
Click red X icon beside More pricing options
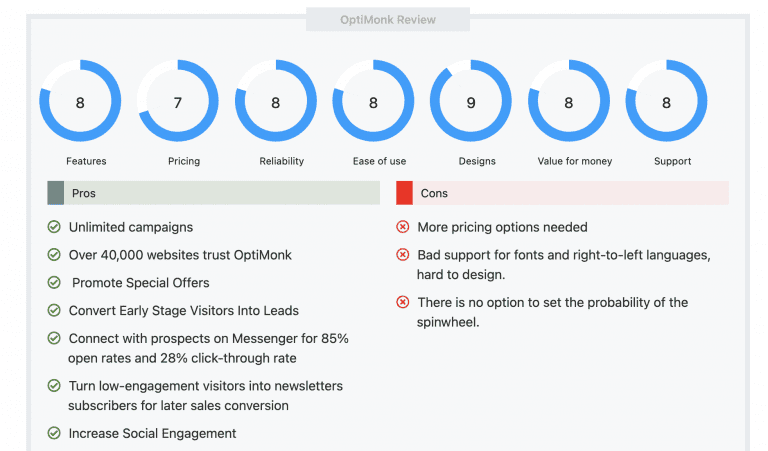[x=403, y=227]
